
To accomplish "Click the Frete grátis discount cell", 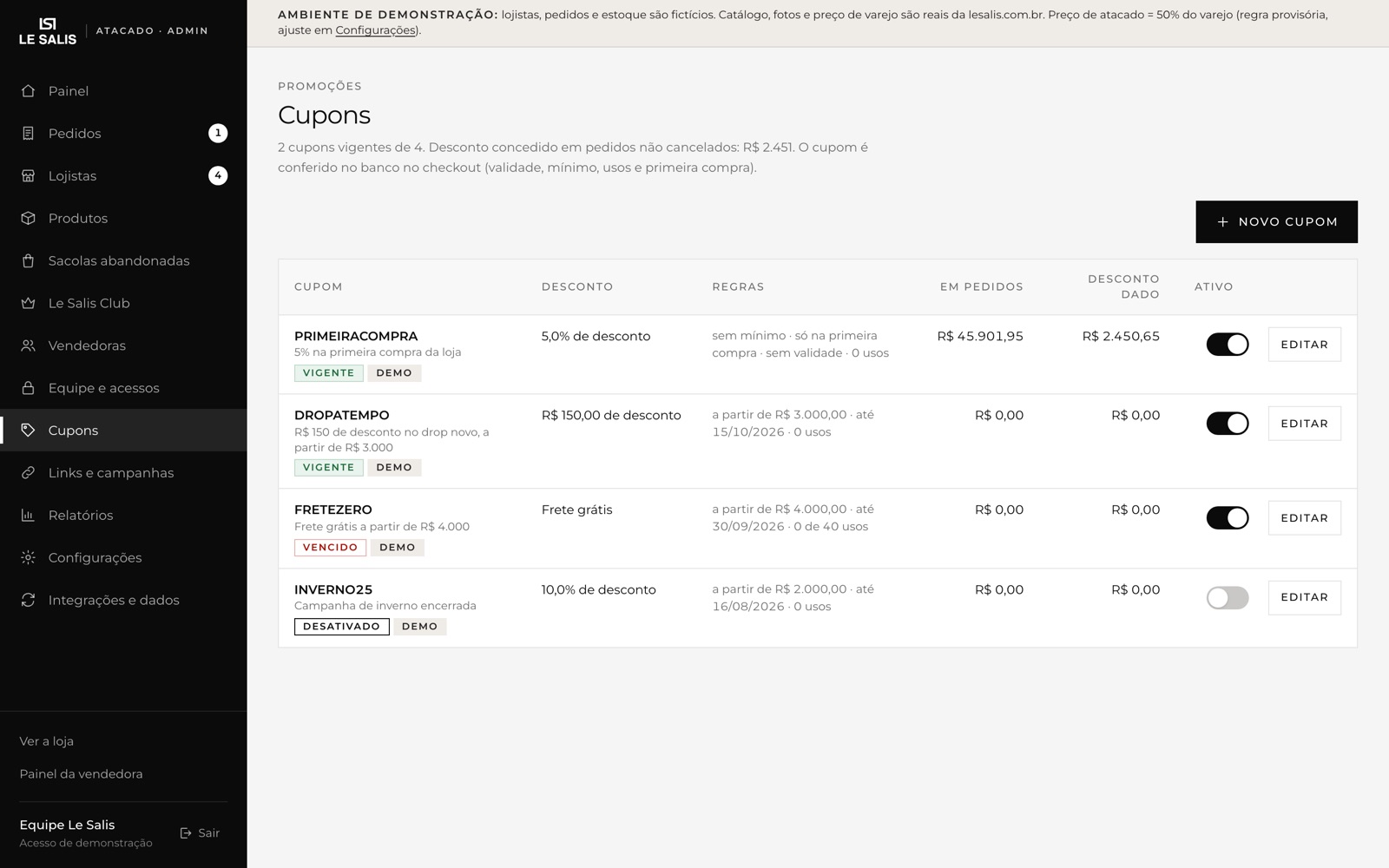I will 577,510.
